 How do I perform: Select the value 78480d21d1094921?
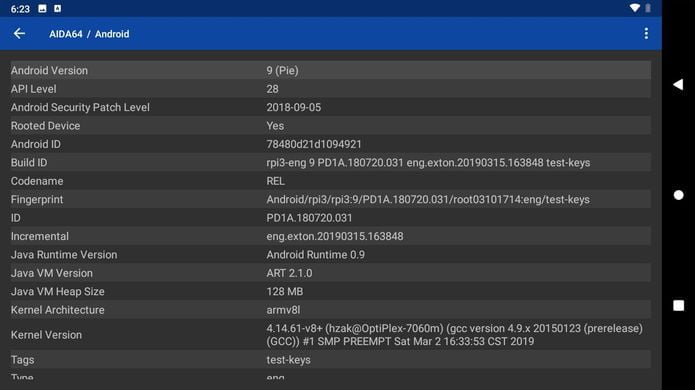tap(314, 144)
